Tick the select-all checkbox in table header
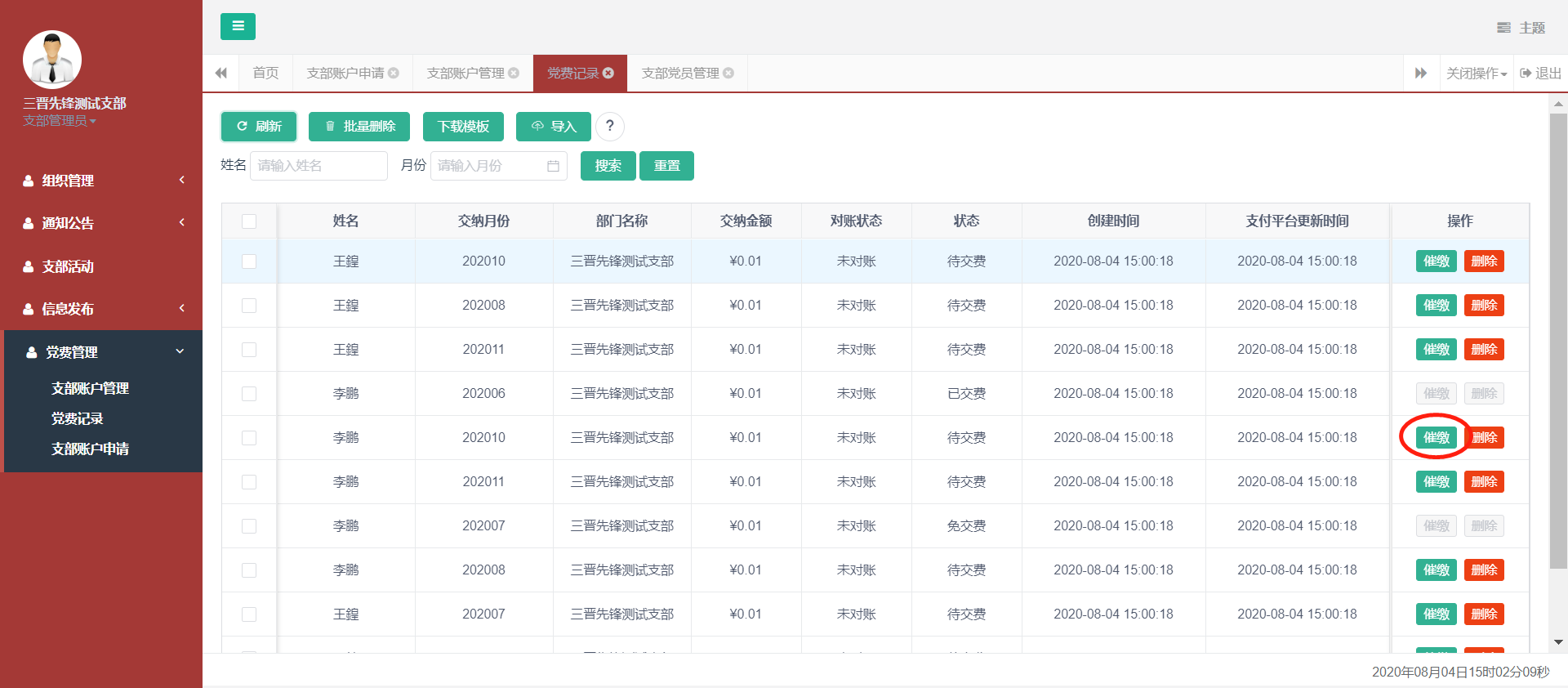The height and width of the screenshot is (688, 1568). pos(249,221)
